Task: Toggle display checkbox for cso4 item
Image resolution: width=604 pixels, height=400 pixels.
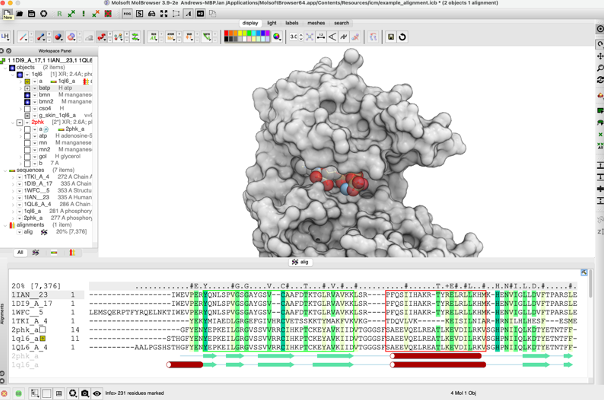Action: (28, 108)
